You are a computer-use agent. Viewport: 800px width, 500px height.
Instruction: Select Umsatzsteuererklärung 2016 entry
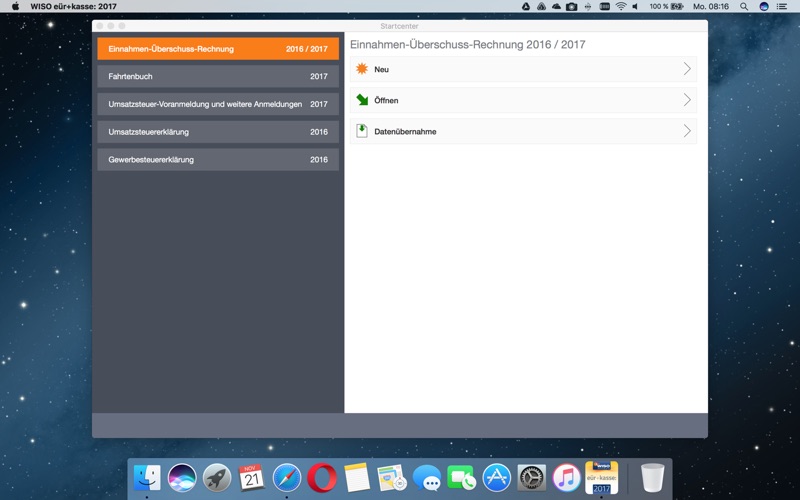pos(218,132)
